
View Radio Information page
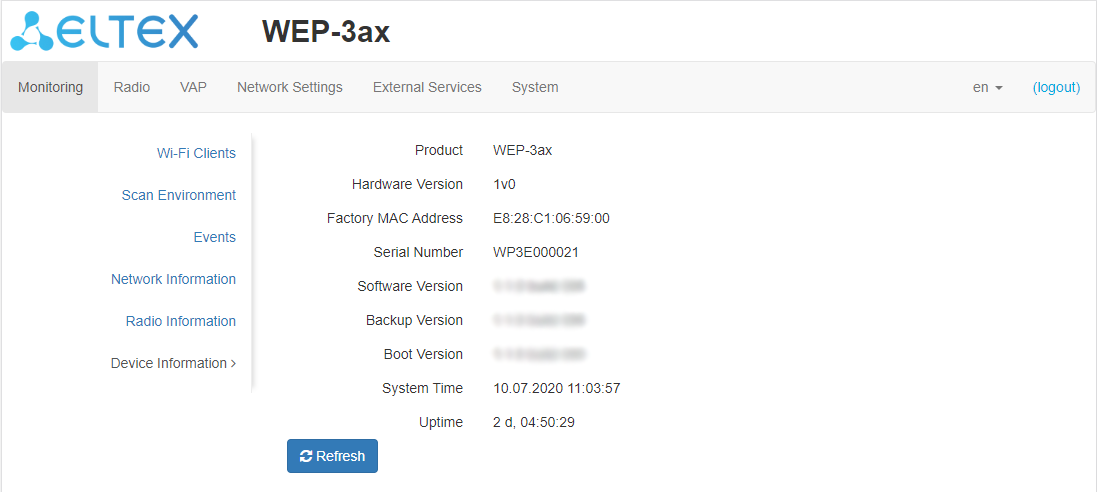[x=181, y=321]
